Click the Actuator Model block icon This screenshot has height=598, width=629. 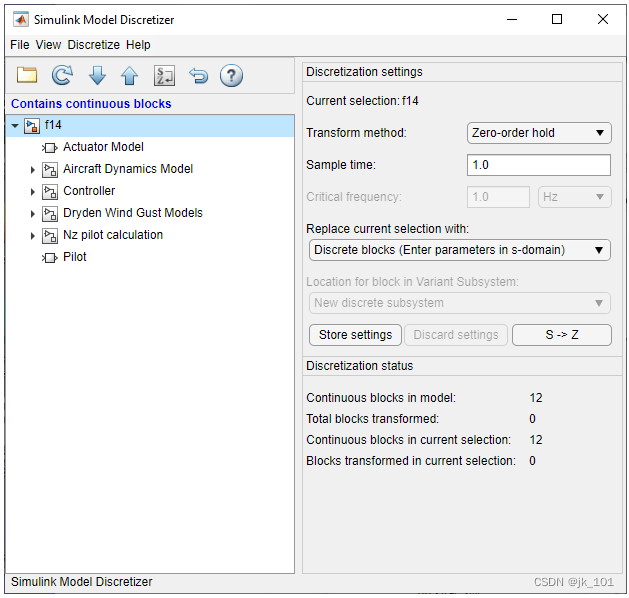49,148
